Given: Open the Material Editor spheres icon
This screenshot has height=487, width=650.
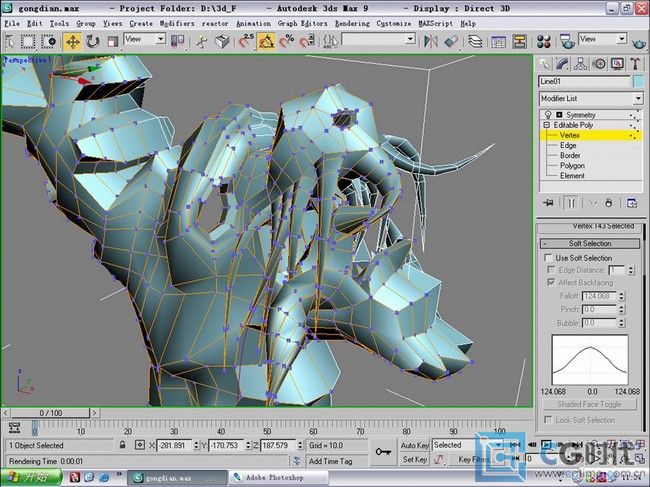Looking at the screenshot, I should [x=543, y=41].
